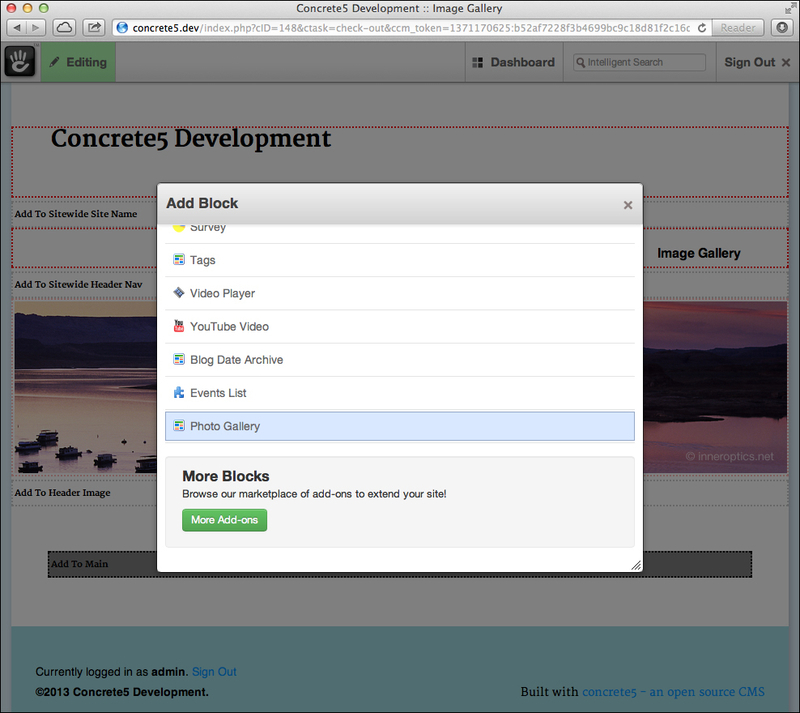Image resolution: width=800 pixels, height=713 pixels.
Task: Click the Video Player block icon
Action: tap(179, 293)
